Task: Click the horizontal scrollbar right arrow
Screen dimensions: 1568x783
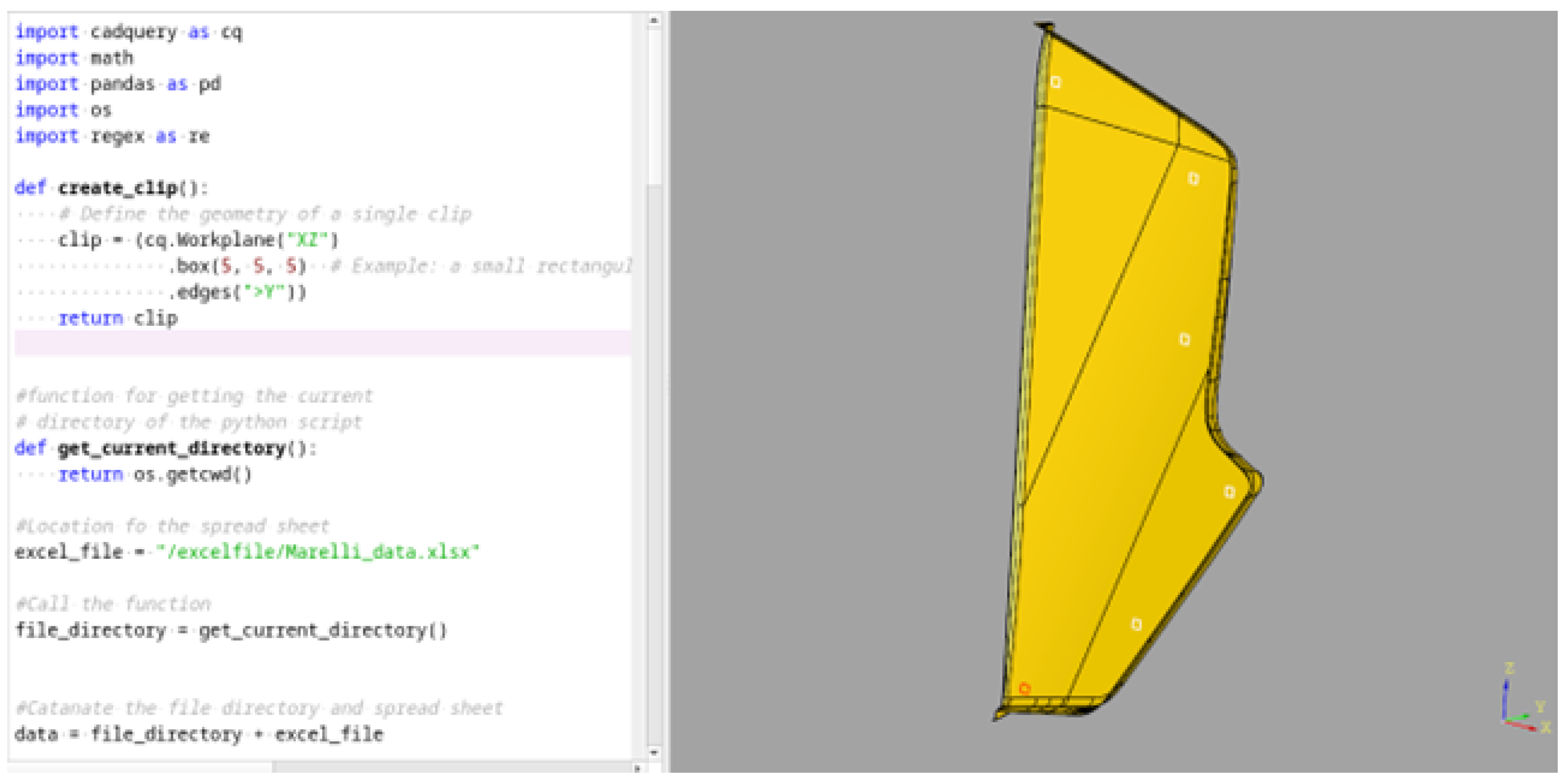Action: click(x=637, y=769)
